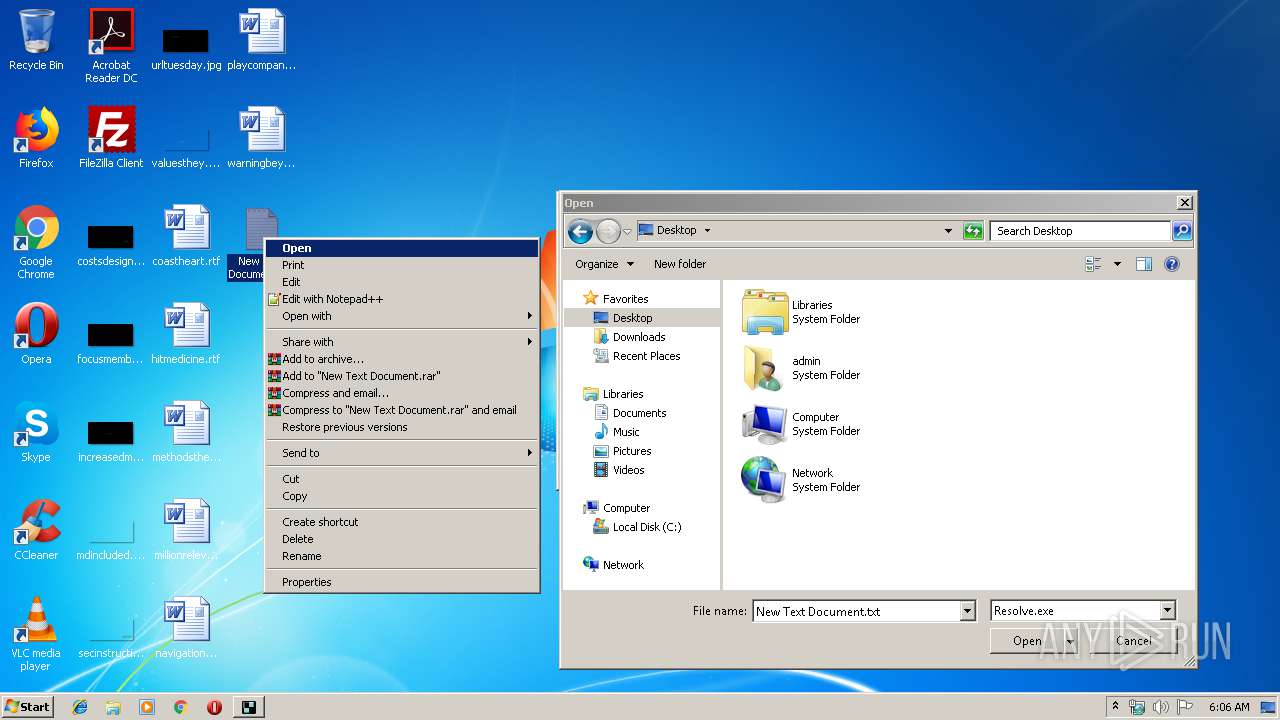Screen dimensions: 1280x720
Task: Expand the address bar previous locations dropdown
Action: 948,231
